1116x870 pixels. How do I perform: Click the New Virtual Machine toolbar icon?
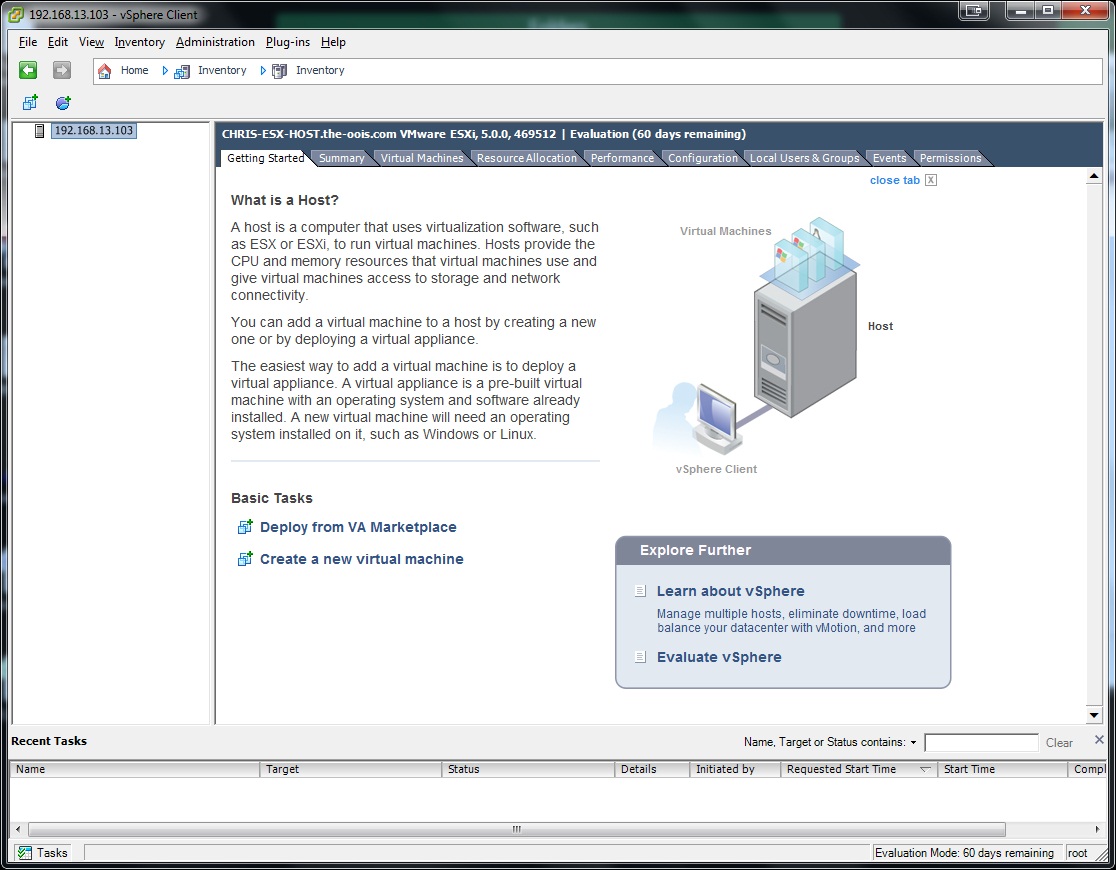[x=30, y=103]
